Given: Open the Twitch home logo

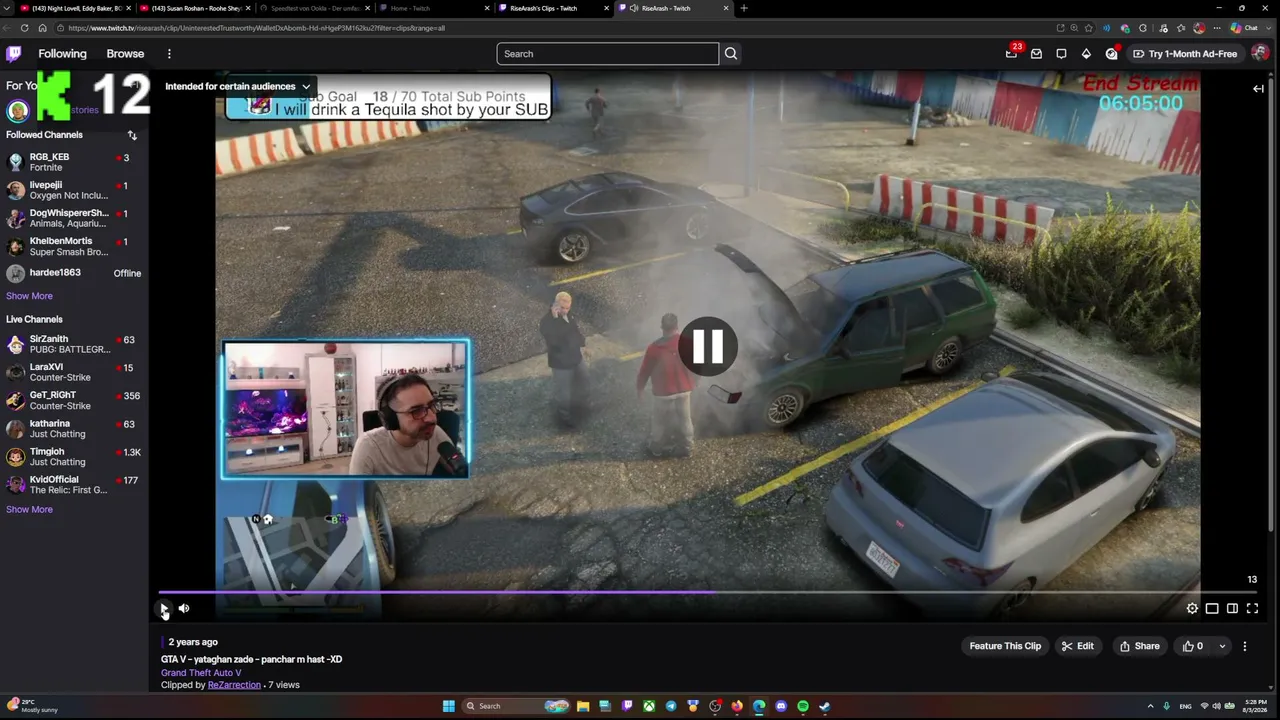Looking at the screenshot, I should coord(14,54).
